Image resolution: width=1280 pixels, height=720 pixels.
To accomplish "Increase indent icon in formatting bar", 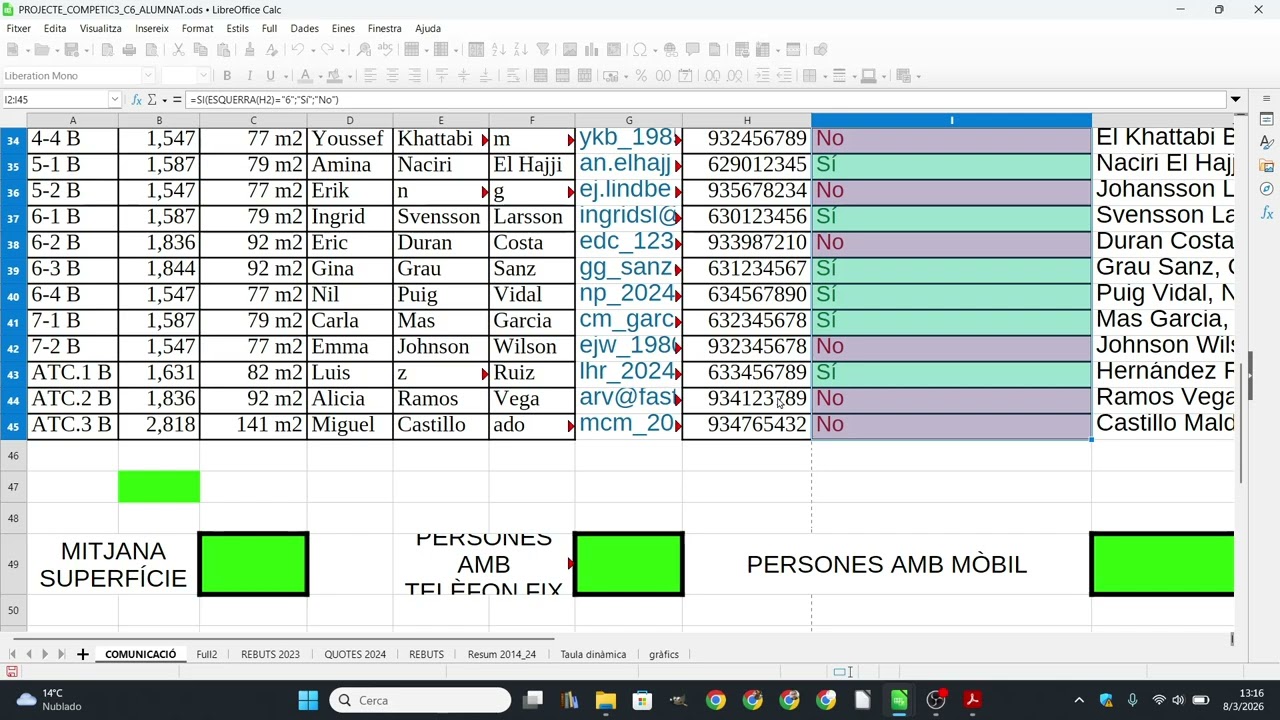I will click(x=762, y=75).
